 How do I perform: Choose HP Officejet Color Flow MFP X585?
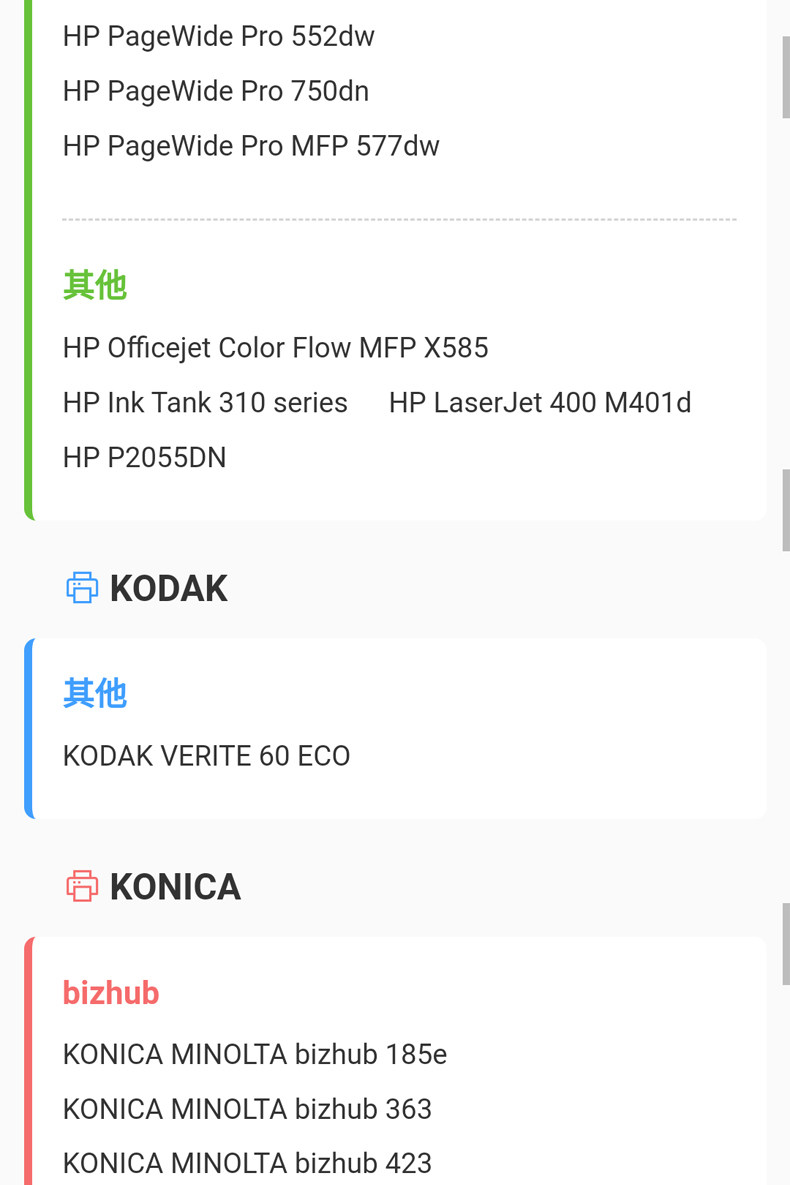(x=275, y=348)
